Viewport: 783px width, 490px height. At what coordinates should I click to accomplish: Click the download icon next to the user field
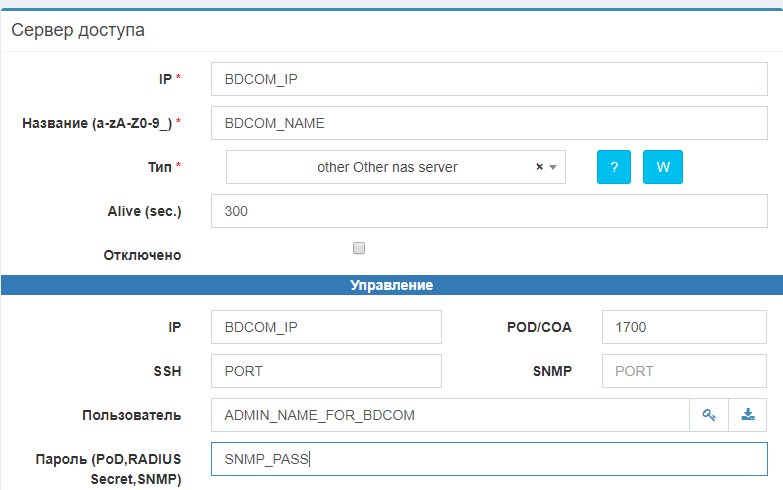click(748, 415)
